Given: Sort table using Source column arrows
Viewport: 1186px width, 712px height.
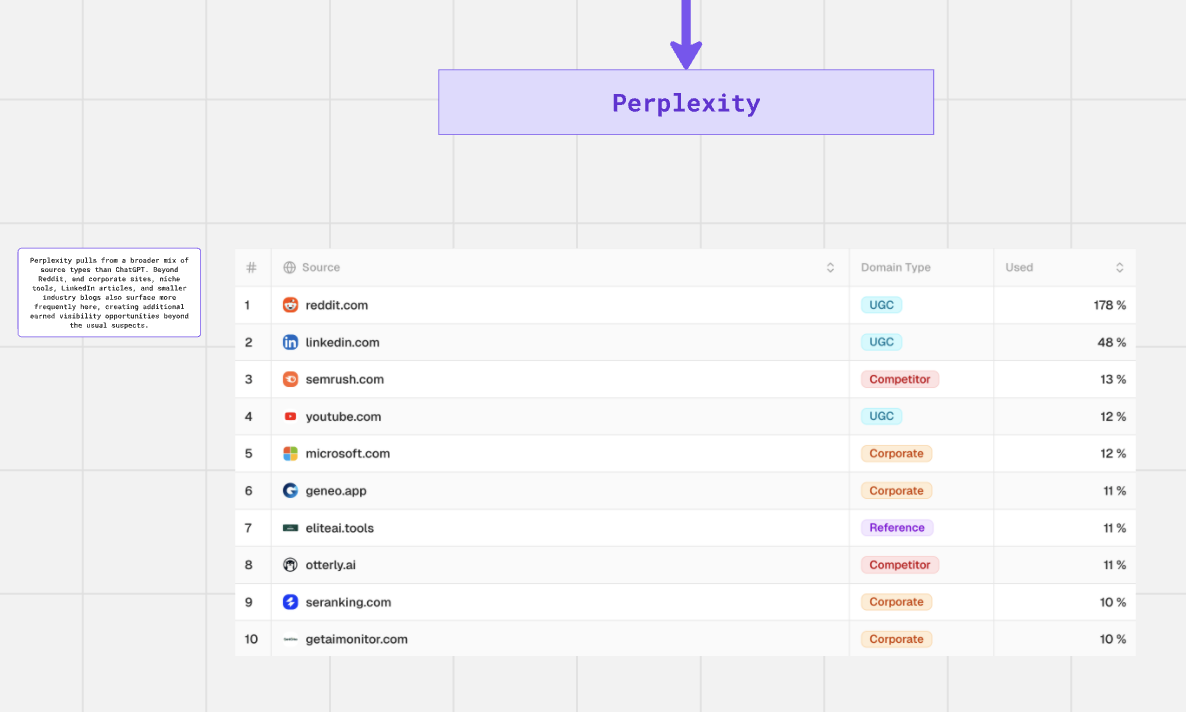Looking at the screenshot, I should [x=830, y=268].
